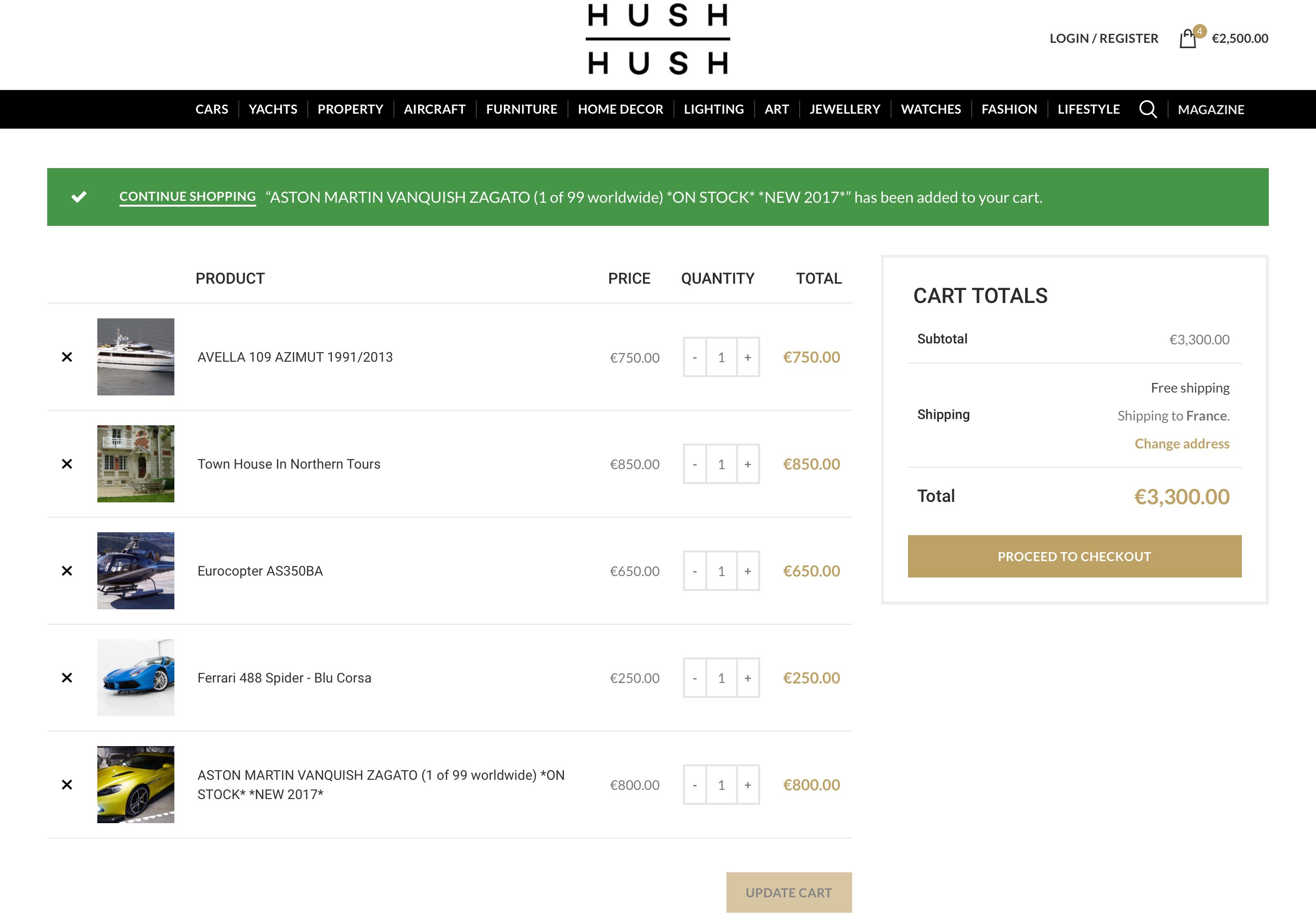The width and height of the screenshot is (1316, 919).
Task: Click the Eurocopter quantity input field
Action: pos(721,571)
